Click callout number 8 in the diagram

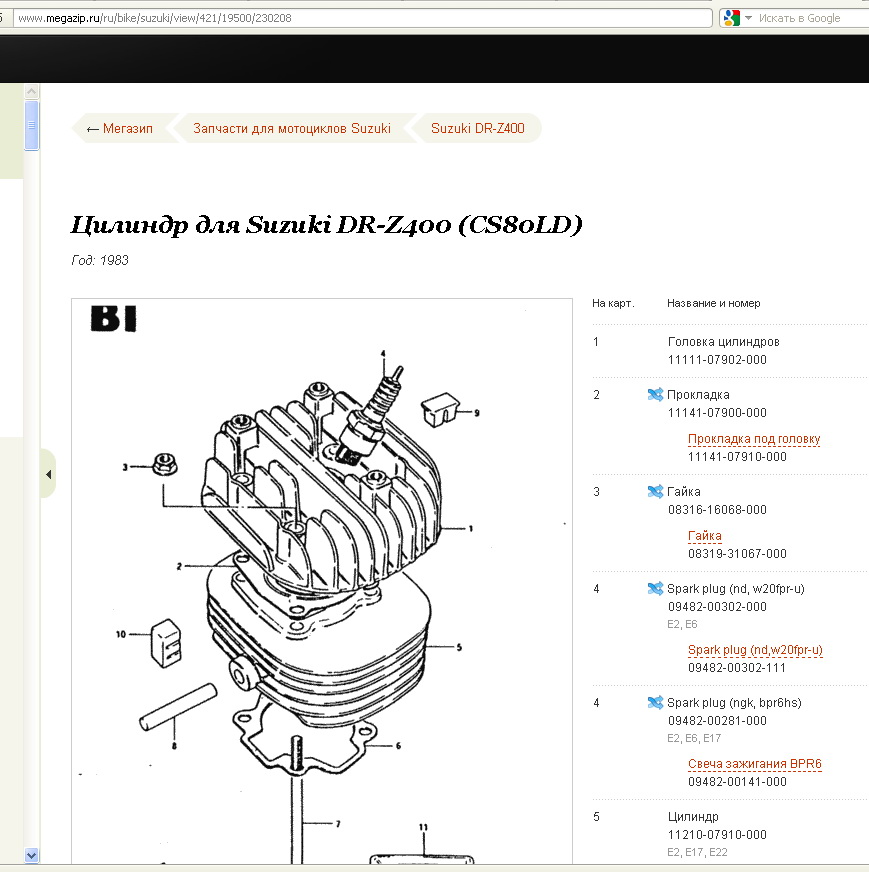(x=174, y=746)
